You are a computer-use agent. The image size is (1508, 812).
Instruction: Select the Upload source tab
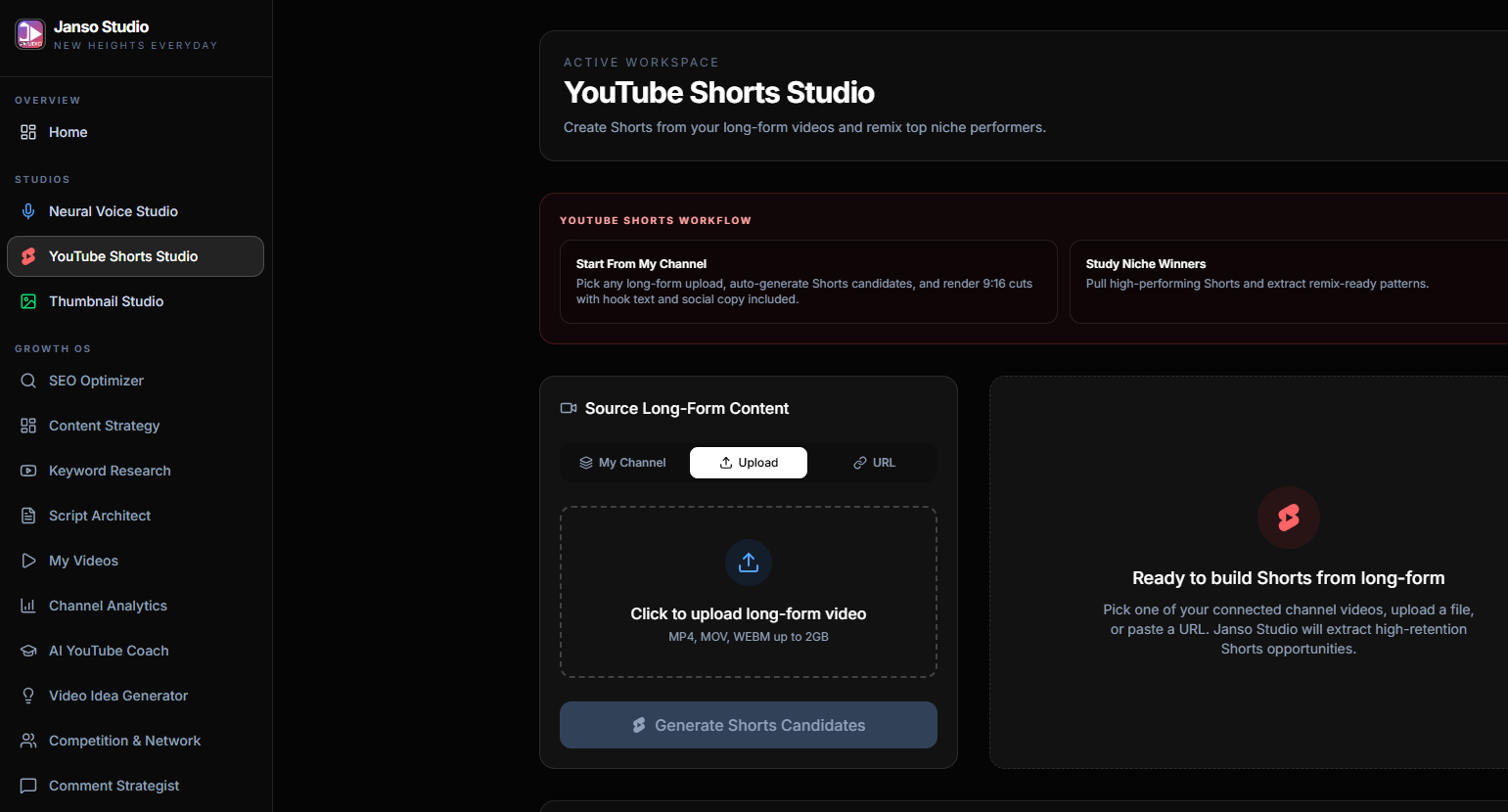(749, 463)
